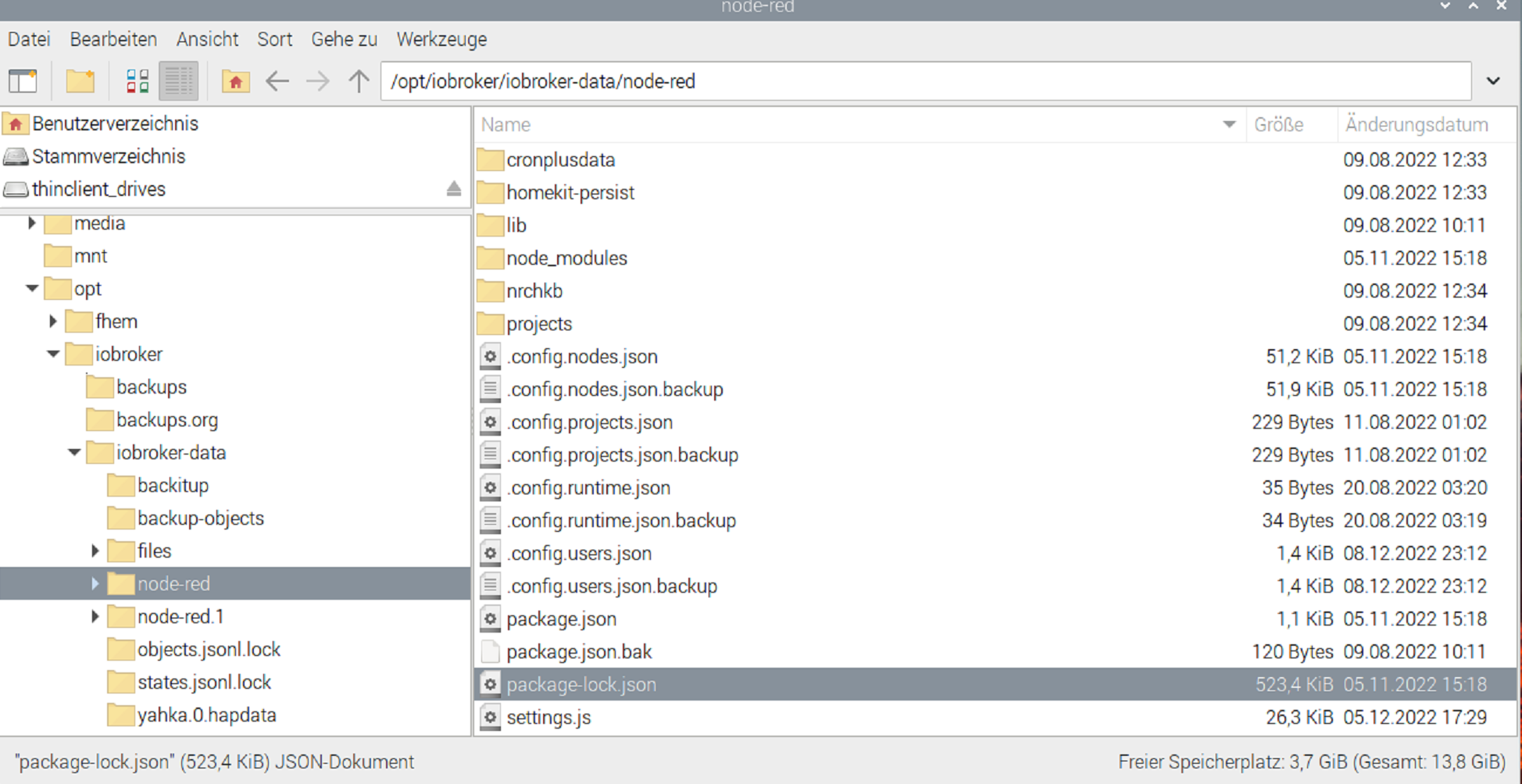
Task: Expand the fhem folder tree arrow
Action: coord(53,322)
